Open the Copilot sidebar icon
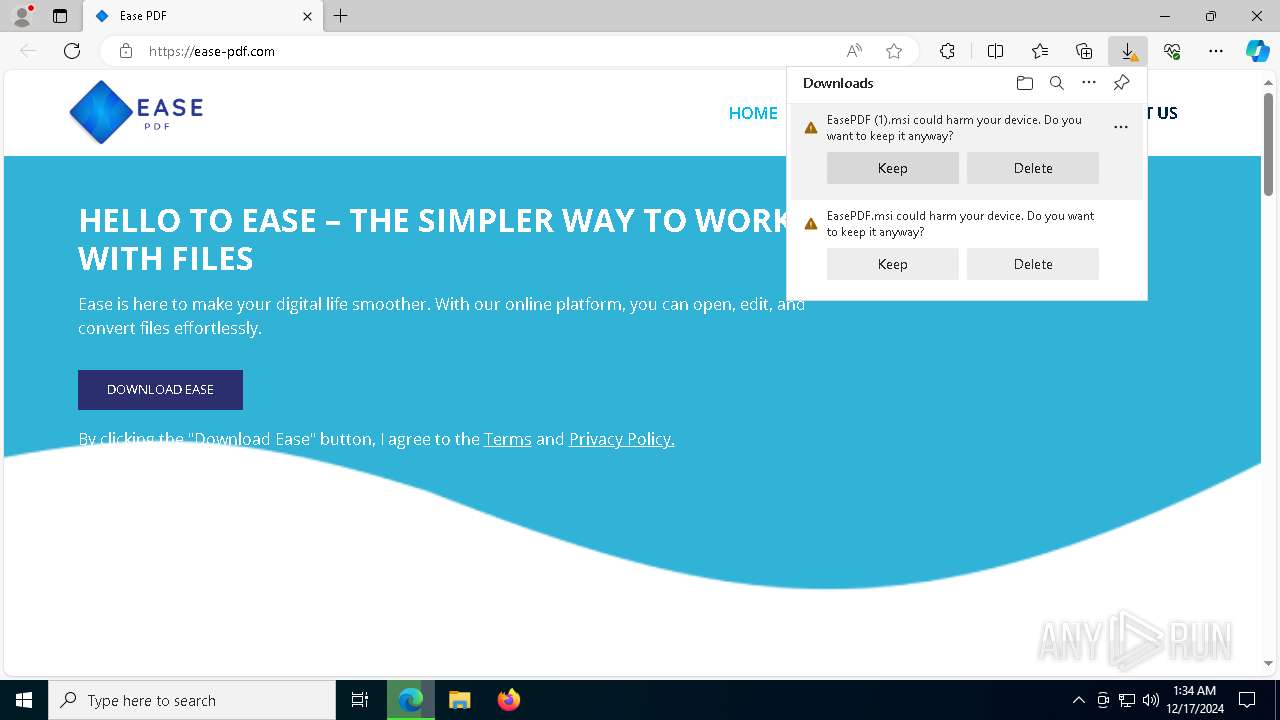 (x=1257, y=51)
